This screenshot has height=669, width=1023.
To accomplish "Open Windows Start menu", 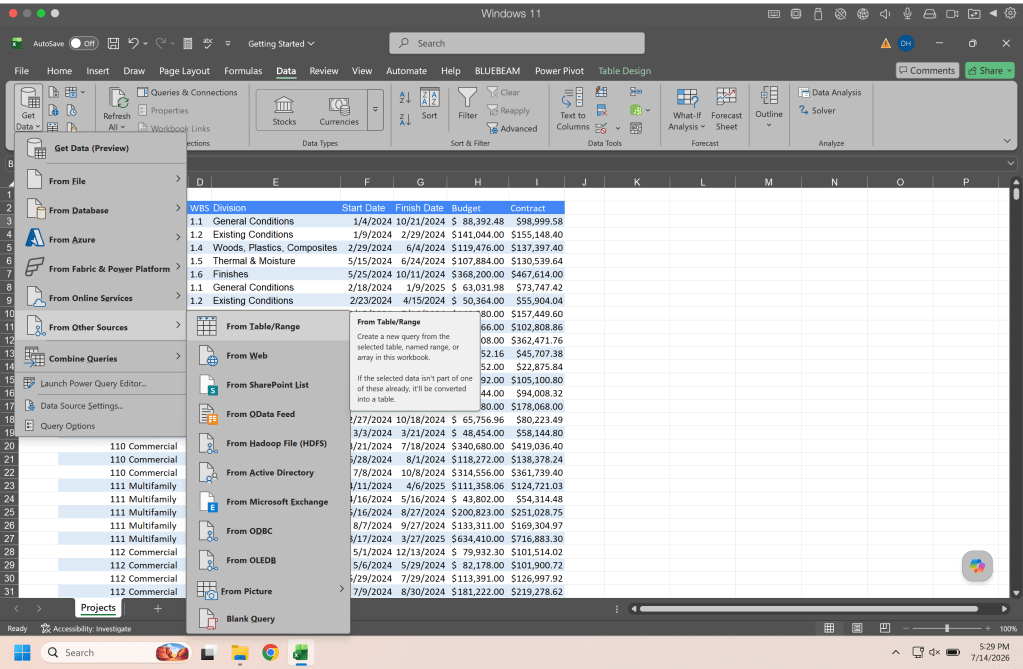I will pyautogui.click(x=22, y=652).
